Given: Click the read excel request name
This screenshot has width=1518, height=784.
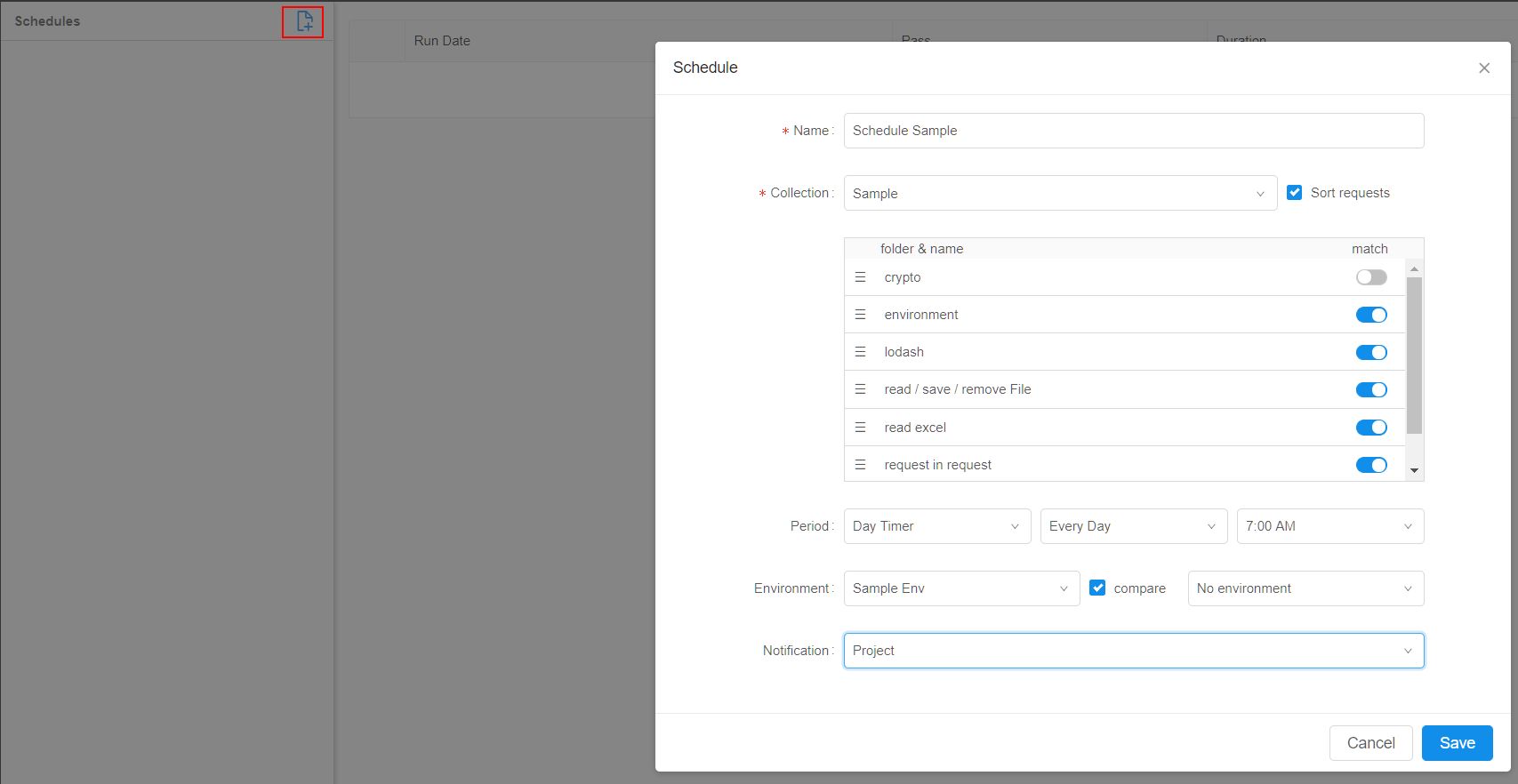Looking at the screenshot, I should [x=915, y=428].
